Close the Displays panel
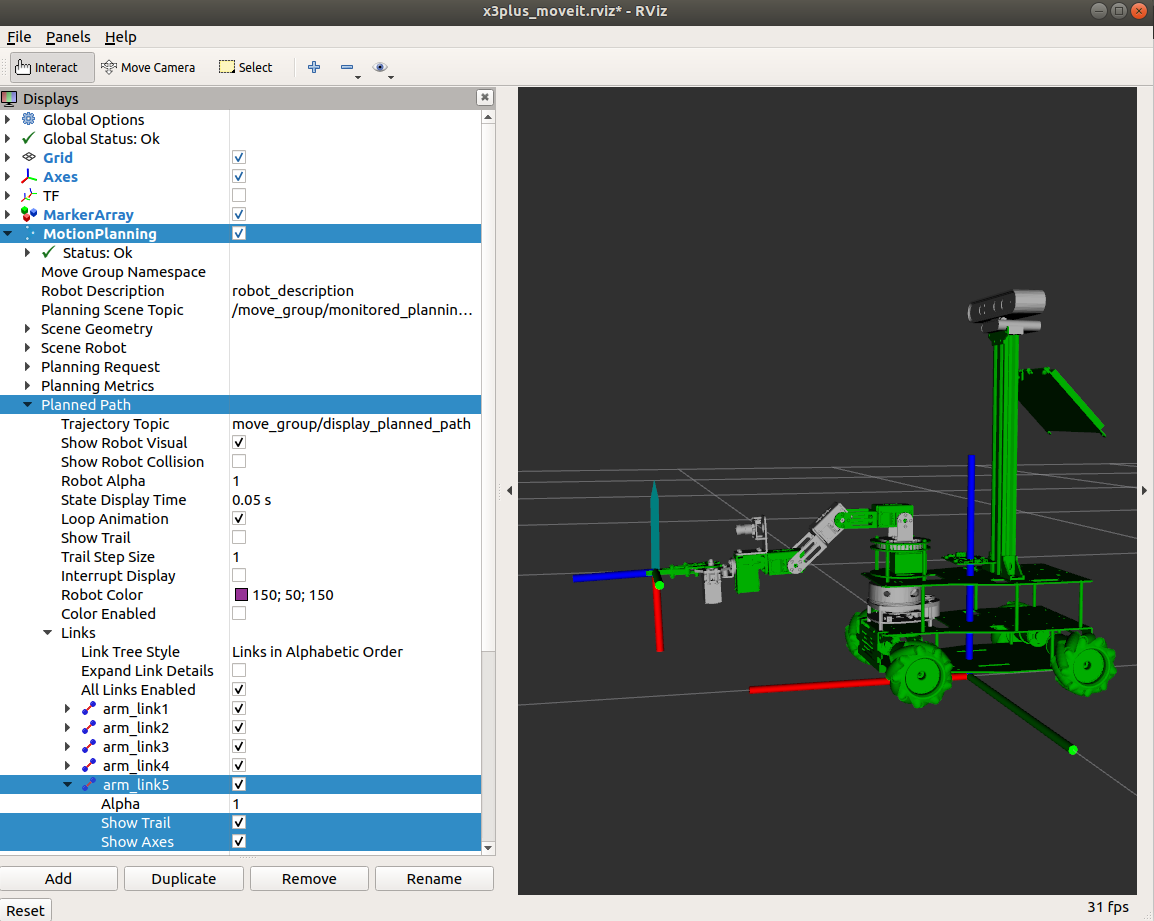This screenshot has width=1154, height=921. click(485, 98)
